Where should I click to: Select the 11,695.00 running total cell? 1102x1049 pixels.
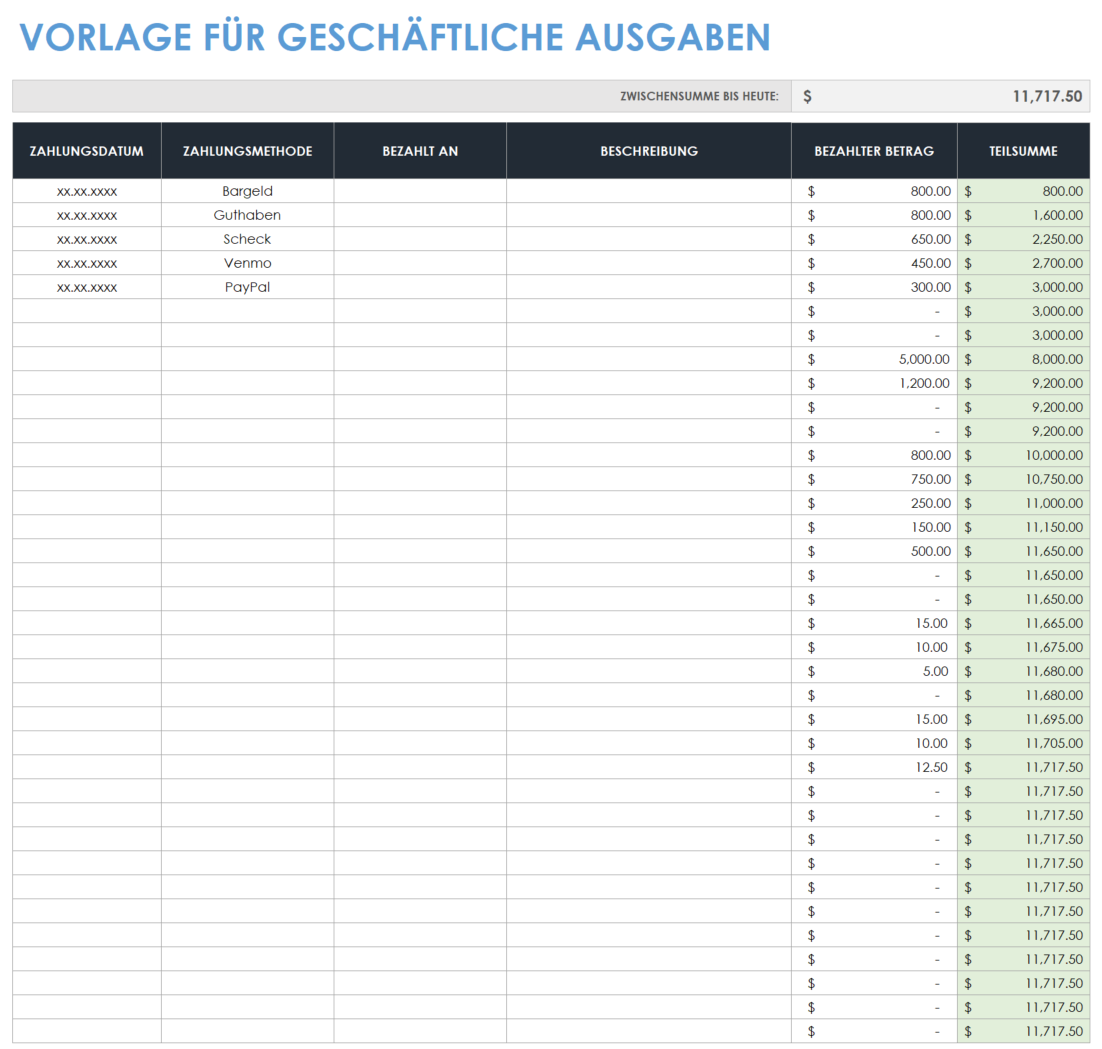click(1023, 719)
